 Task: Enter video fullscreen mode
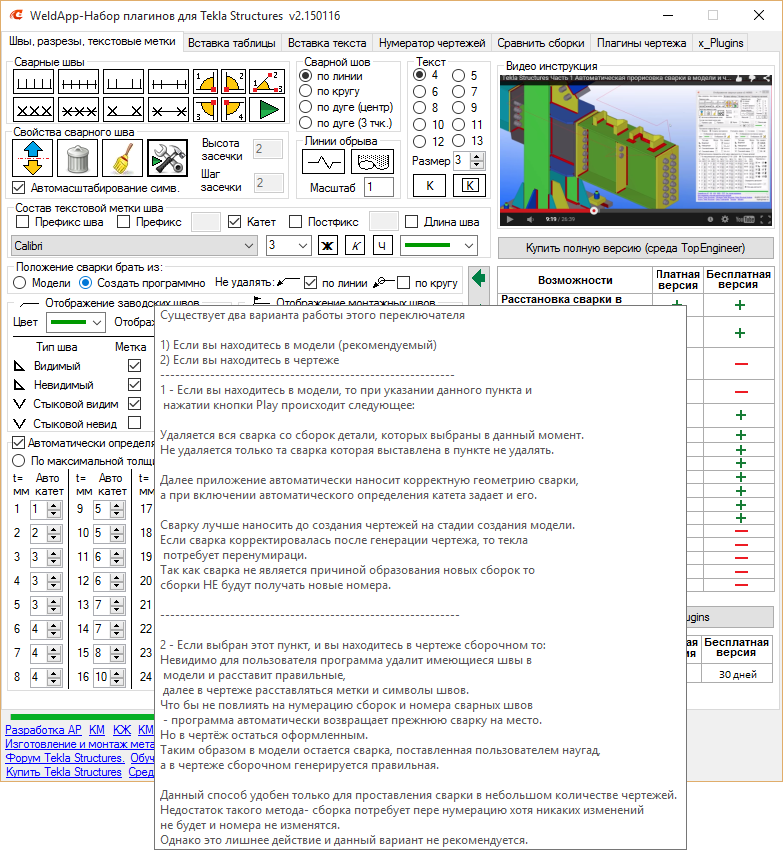coord(765,219)
